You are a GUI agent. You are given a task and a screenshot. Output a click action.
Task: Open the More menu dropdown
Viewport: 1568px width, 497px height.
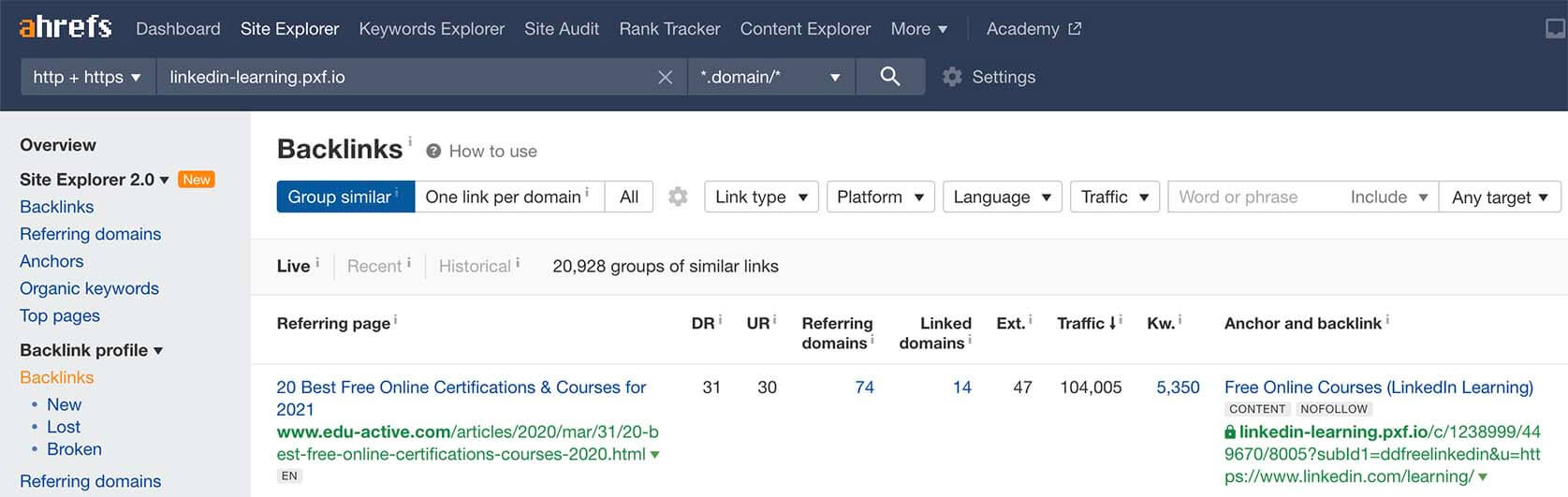click(918, 29)
